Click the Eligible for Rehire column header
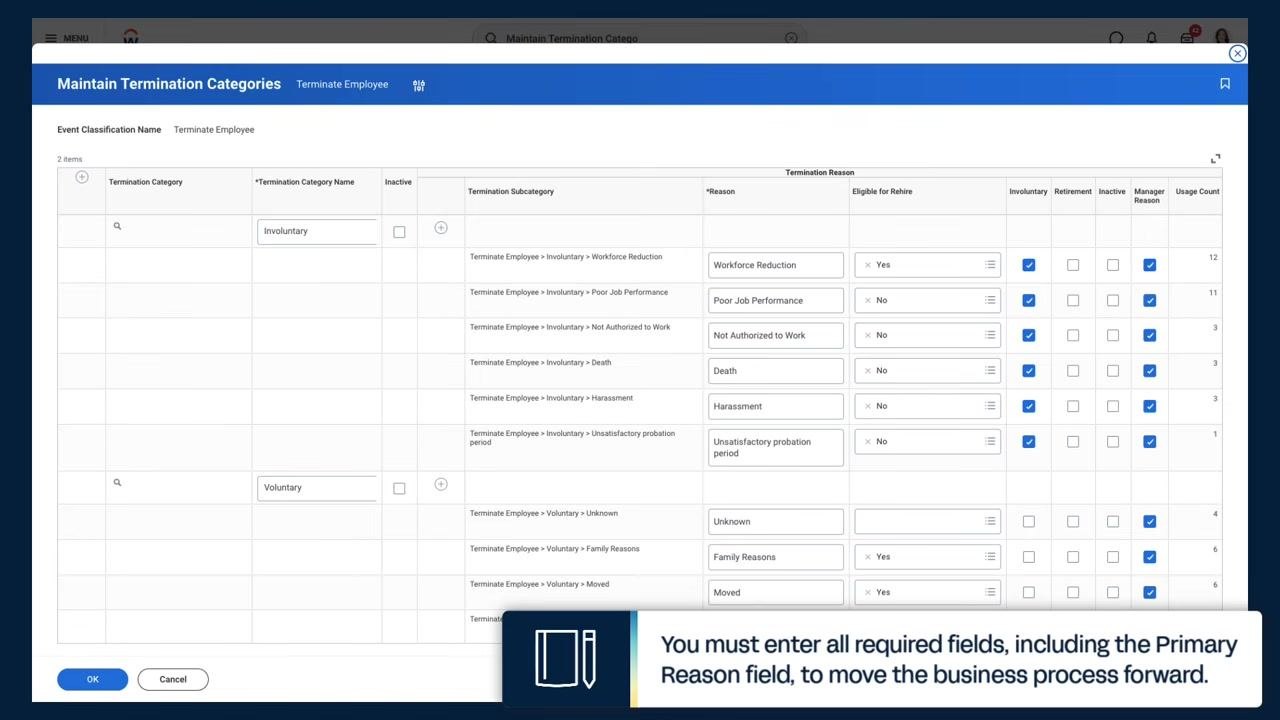 (x=882, y=192)
